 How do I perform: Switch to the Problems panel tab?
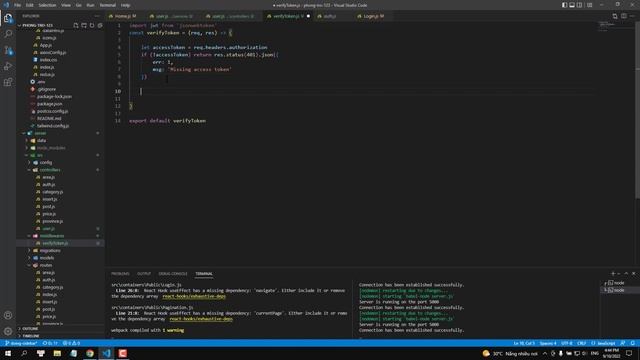pos(120,273)
